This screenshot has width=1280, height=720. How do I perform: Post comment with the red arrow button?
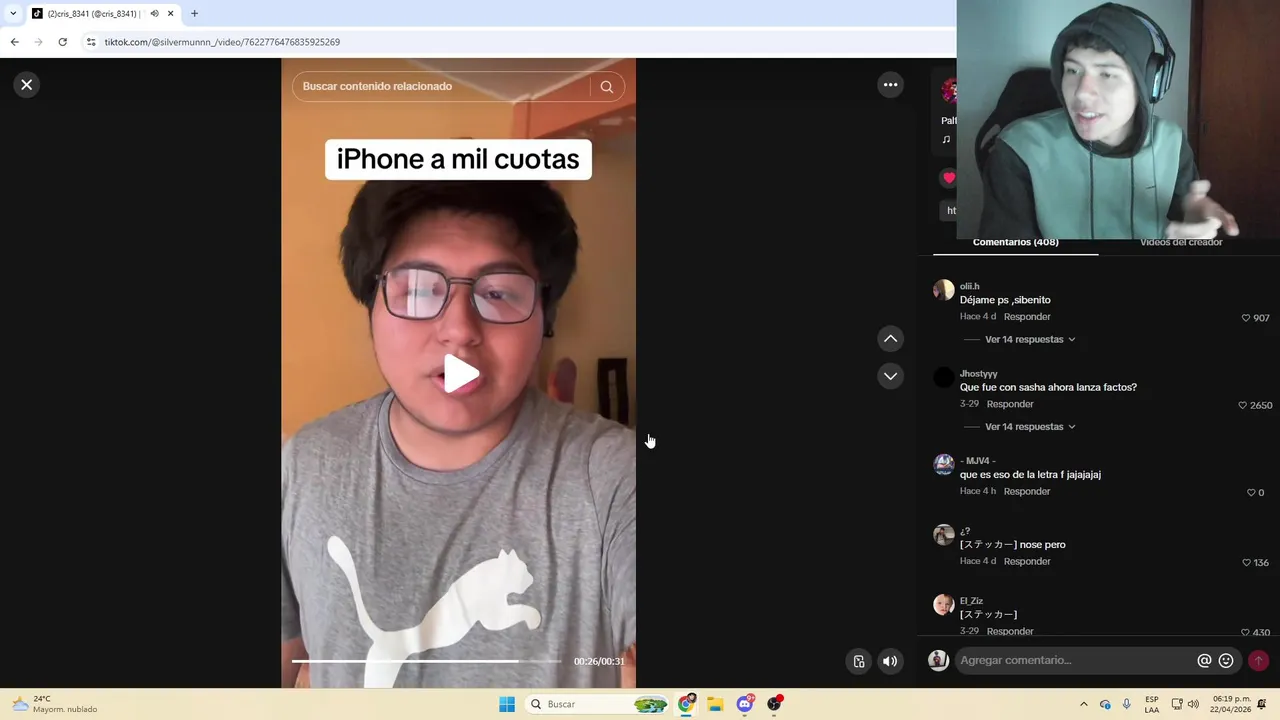pyautogui.click(x=1258, y=661)
